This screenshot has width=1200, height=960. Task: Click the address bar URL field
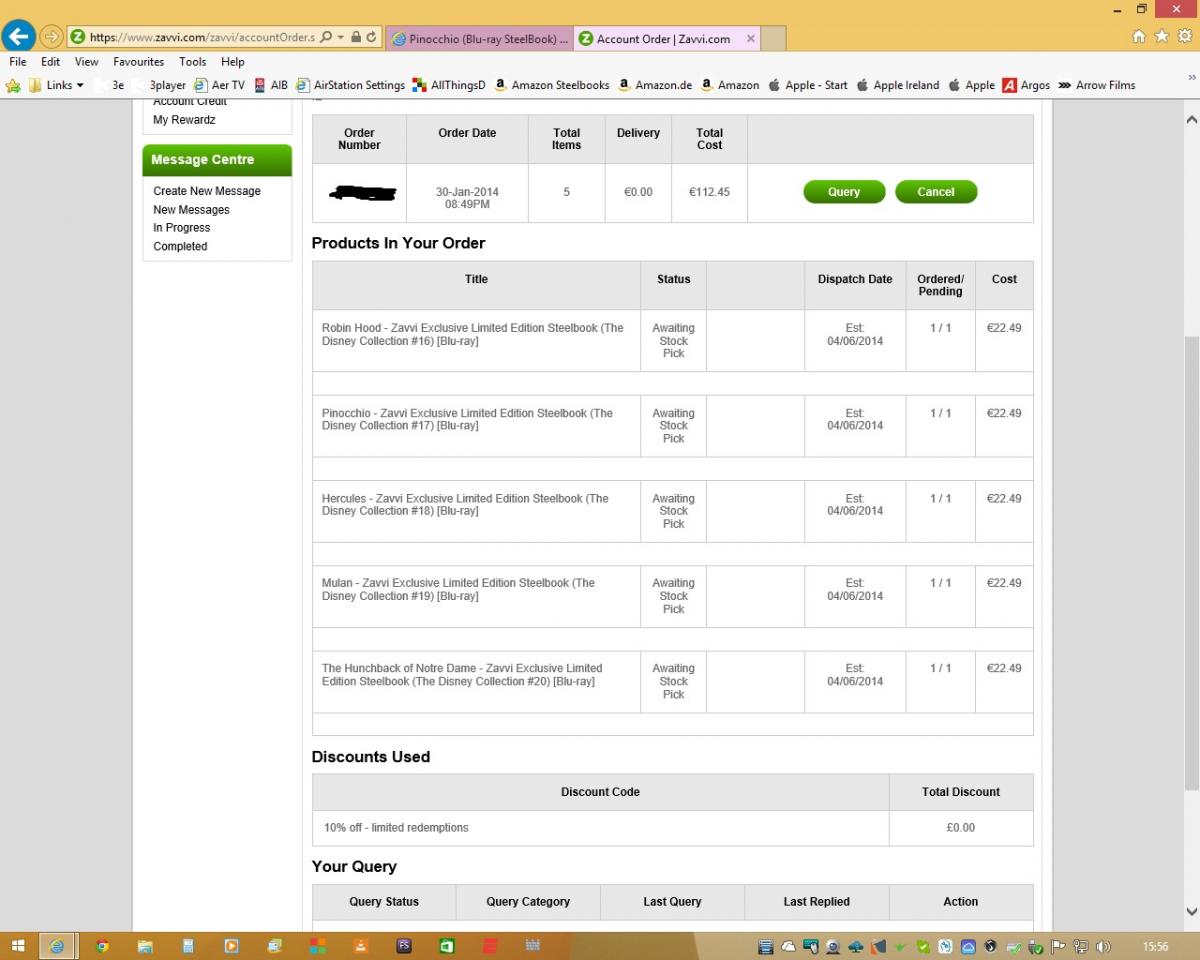[x=201, y=38]
